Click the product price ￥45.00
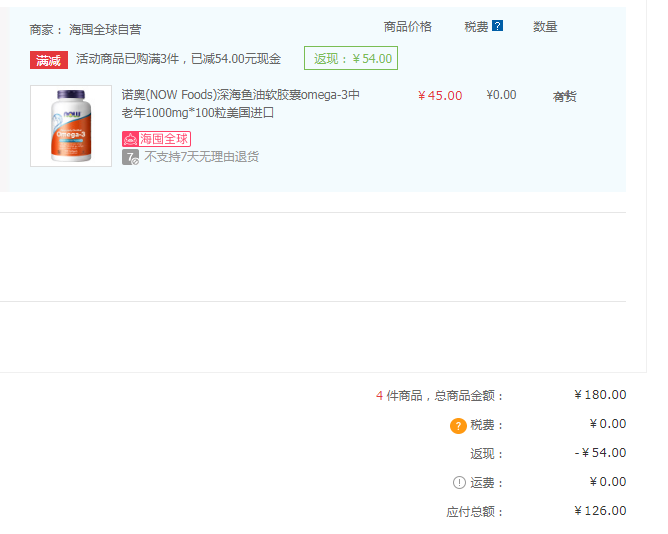This screenshot has width=668, height=534. click(x=440, y=95)
